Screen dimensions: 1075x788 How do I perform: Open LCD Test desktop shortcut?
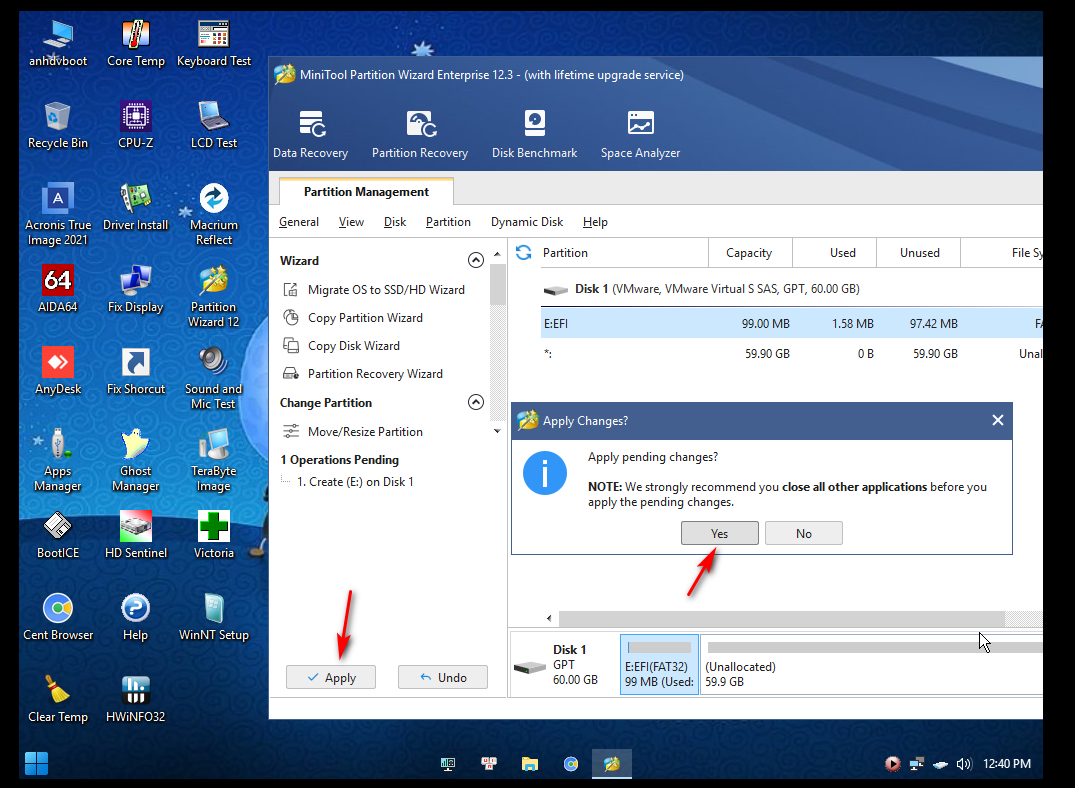point(214,126)
